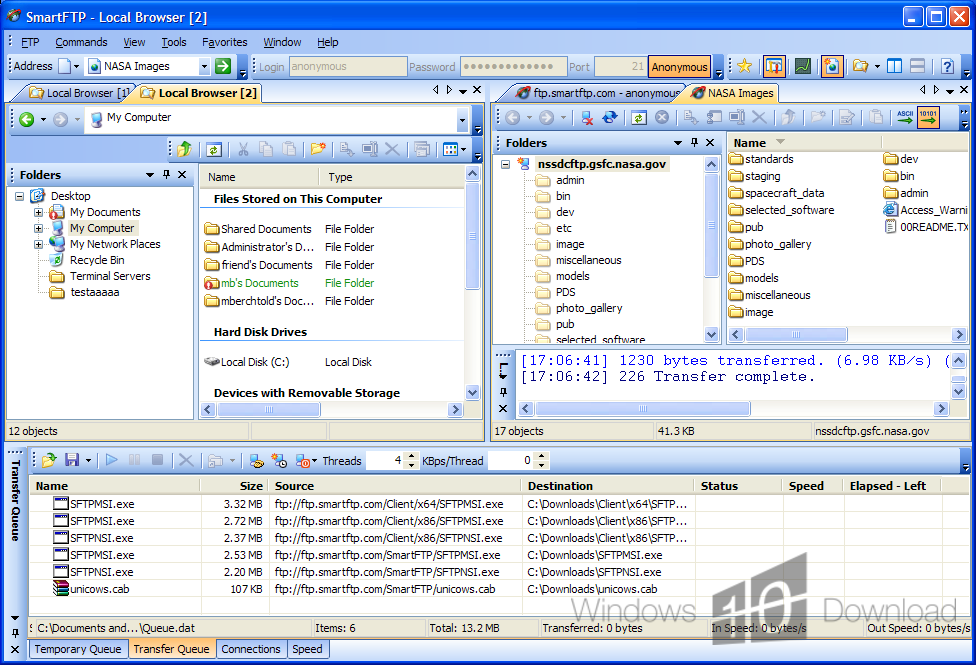Create new folder in Local Browser toolbar

click(x=318, y=150)
